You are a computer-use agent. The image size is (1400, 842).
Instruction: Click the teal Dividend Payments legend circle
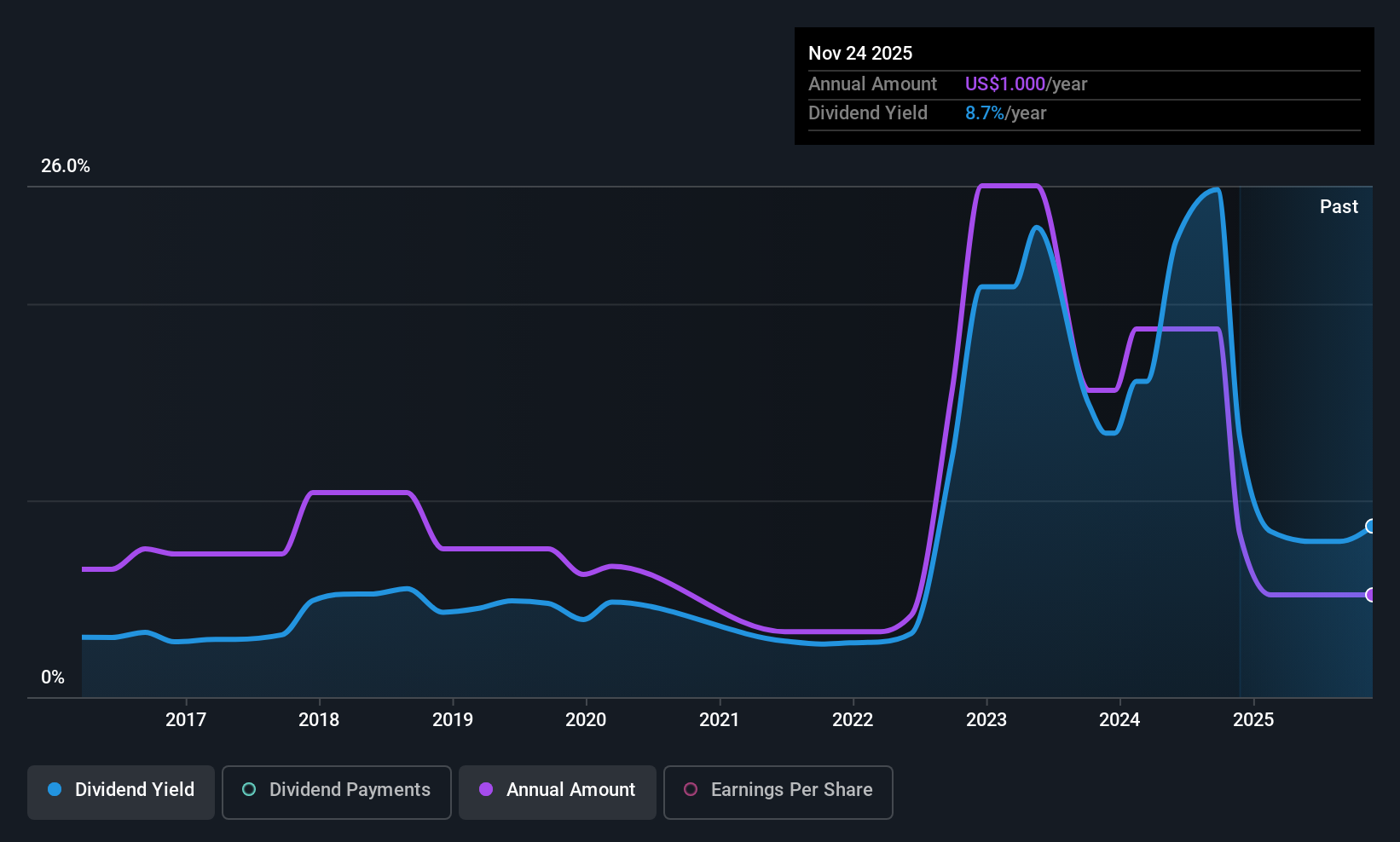(249, 789)
